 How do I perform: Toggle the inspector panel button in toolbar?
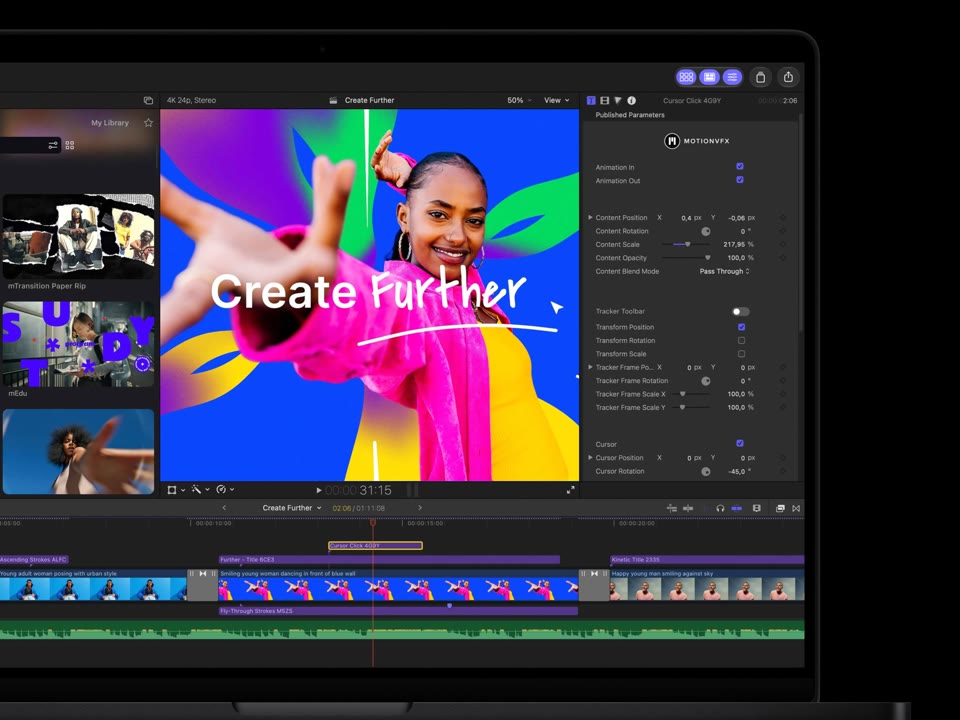[732, 77]
